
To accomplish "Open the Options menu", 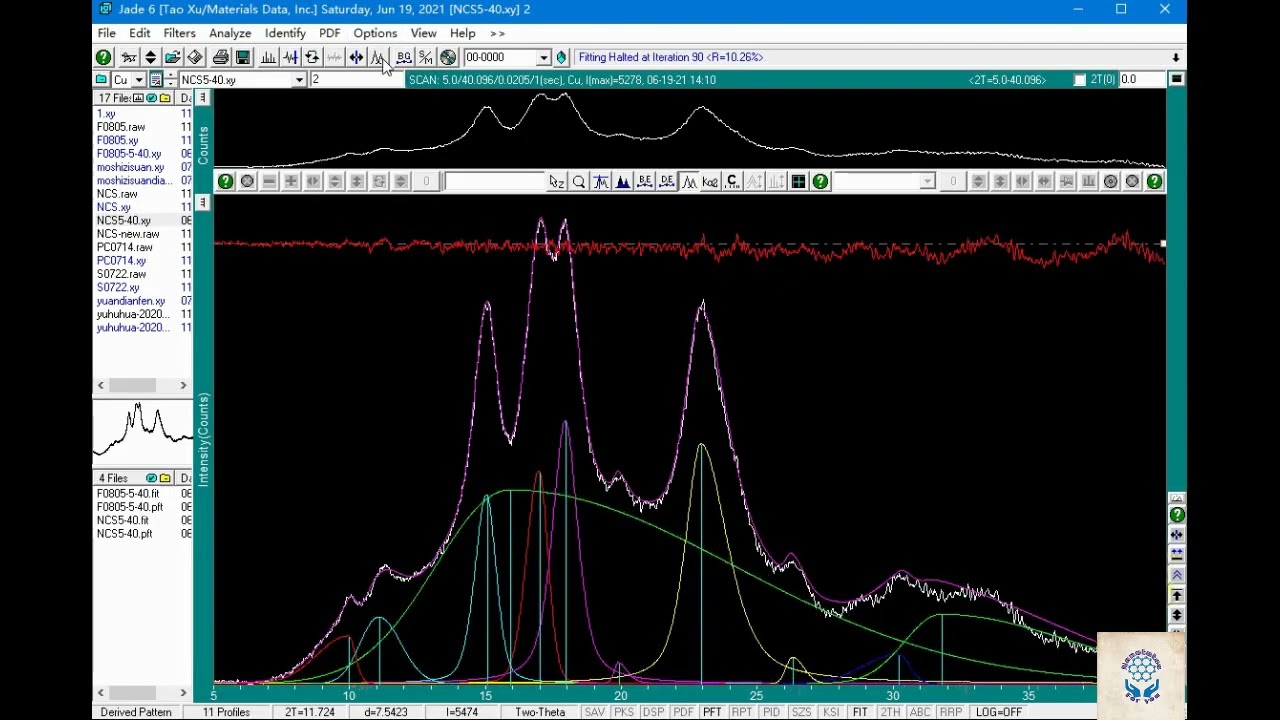I will click(375, 33).
